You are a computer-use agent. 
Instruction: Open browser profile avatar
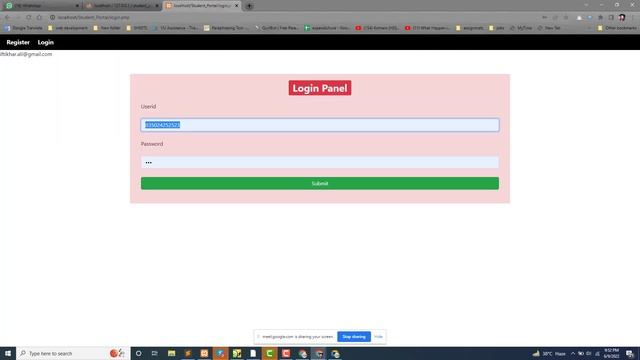click(622, 18)
